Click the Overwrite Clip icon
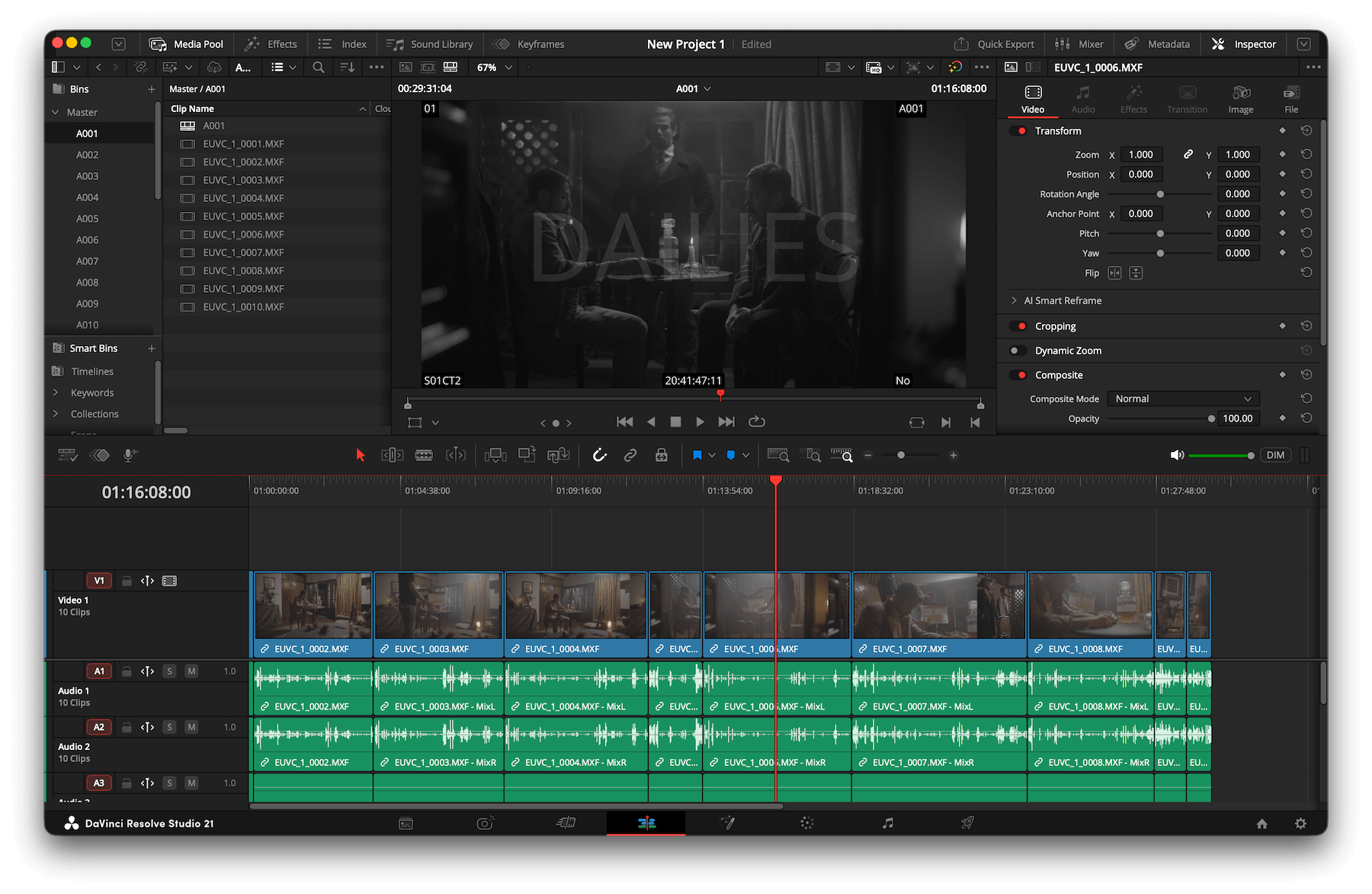The width and height of the screenshot is (1372, 894). pyautogui.click(x=527, y=455)
